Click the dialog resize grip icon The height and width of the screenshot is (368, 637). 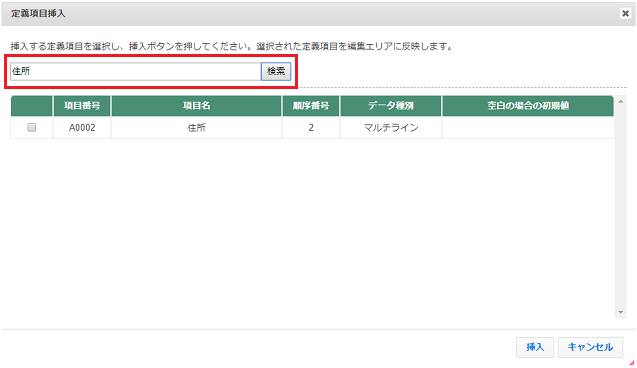[631, 362]
